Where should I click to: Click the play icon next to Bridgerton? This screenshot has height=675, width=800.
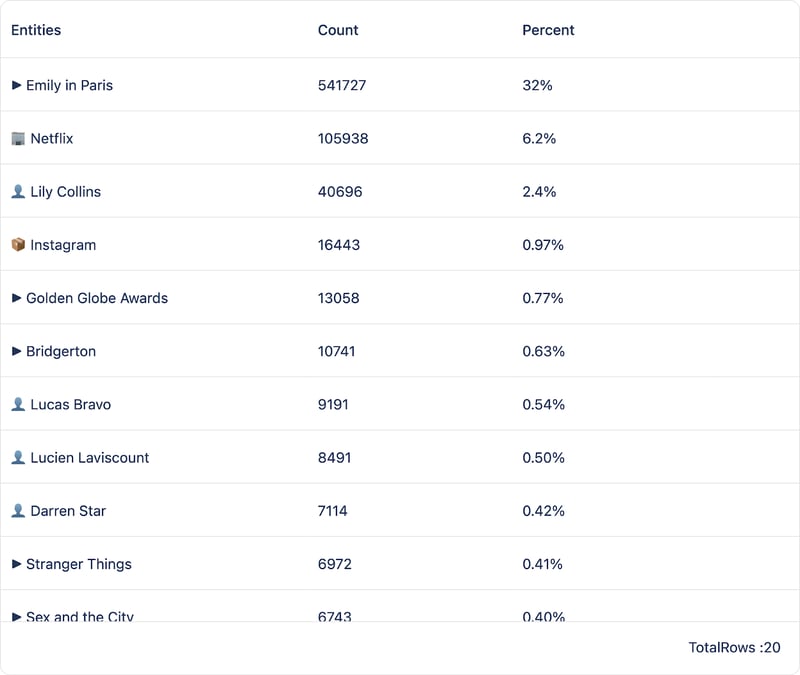(x=17, y=351)
